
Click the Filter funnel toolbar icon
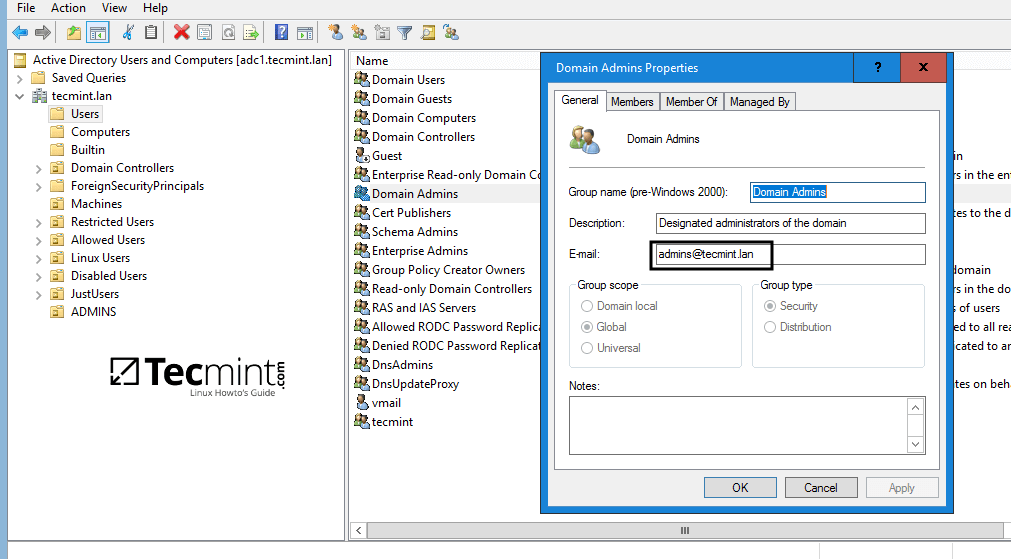[x=404, y=32]
